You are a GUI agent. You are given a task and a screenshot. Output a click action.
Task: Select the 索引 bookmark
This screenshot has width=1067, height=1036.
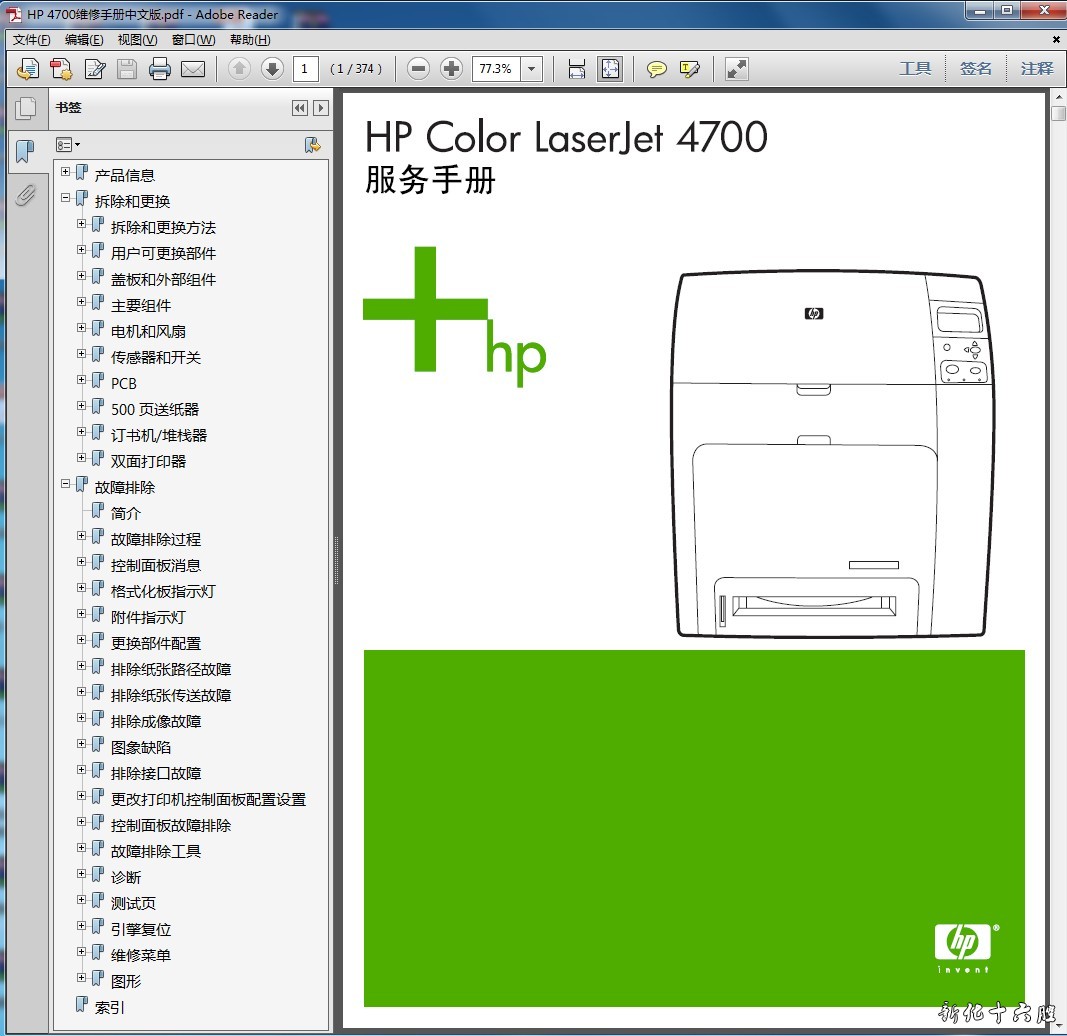110,1008
